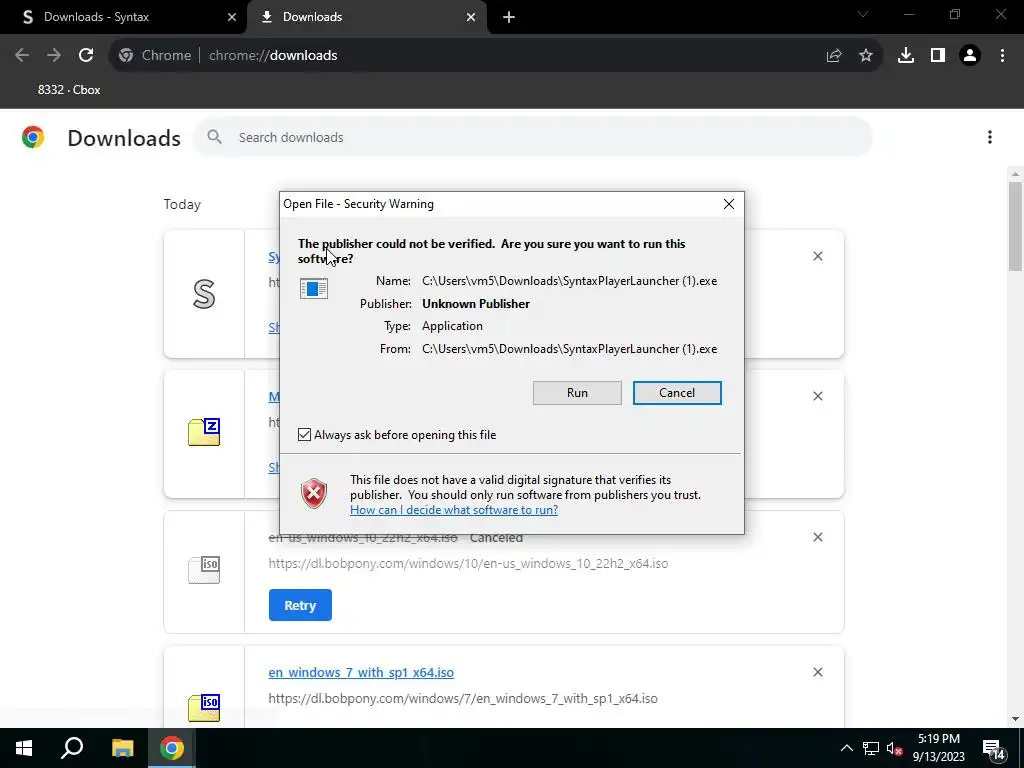Open Chrome tab search chevron
The width and height of the screenshot is (1024, 768).
tap(863, 14)
